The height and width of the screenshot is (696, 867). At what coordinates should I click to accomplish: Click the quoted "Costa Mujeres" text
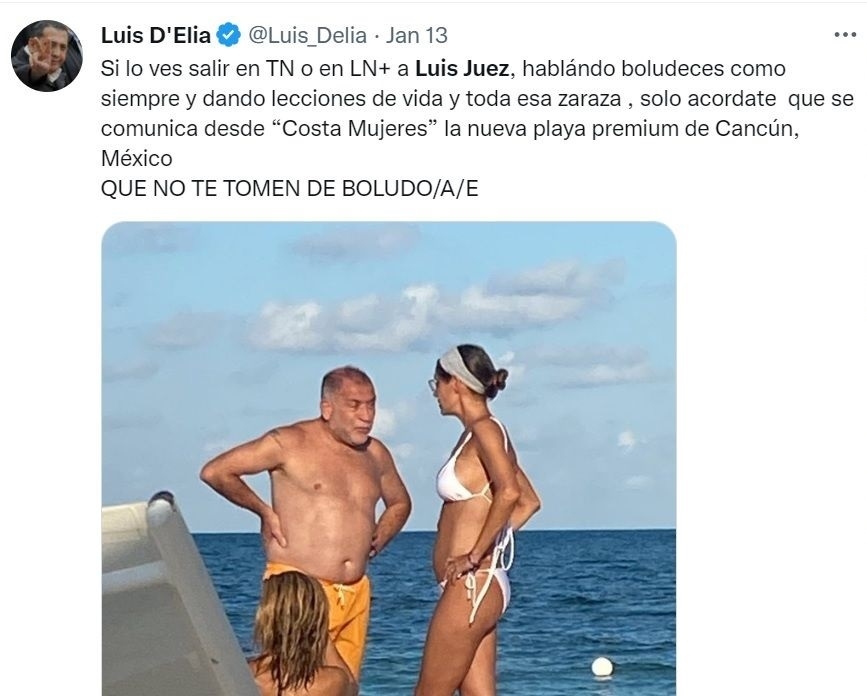(355, 129)
